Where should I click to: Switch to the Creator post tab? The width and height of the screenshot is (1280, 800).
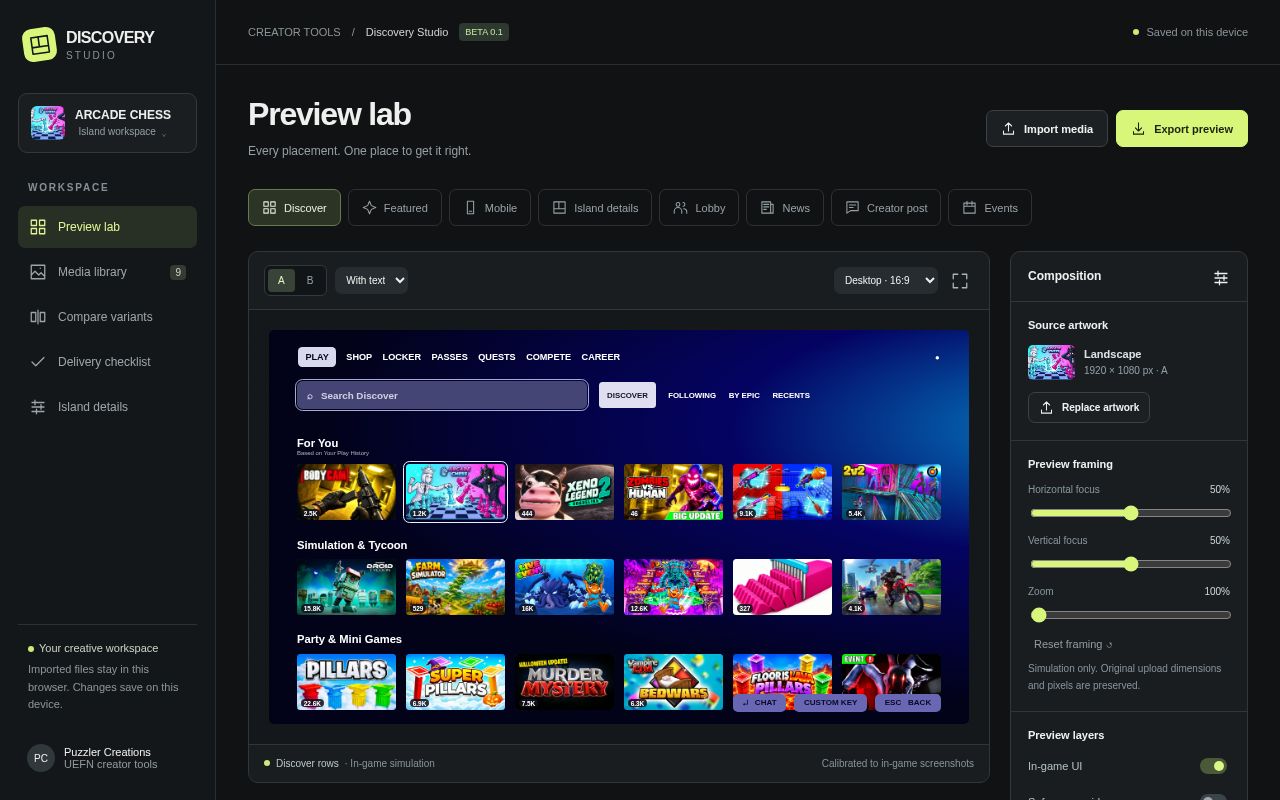[x=886, y=208]
